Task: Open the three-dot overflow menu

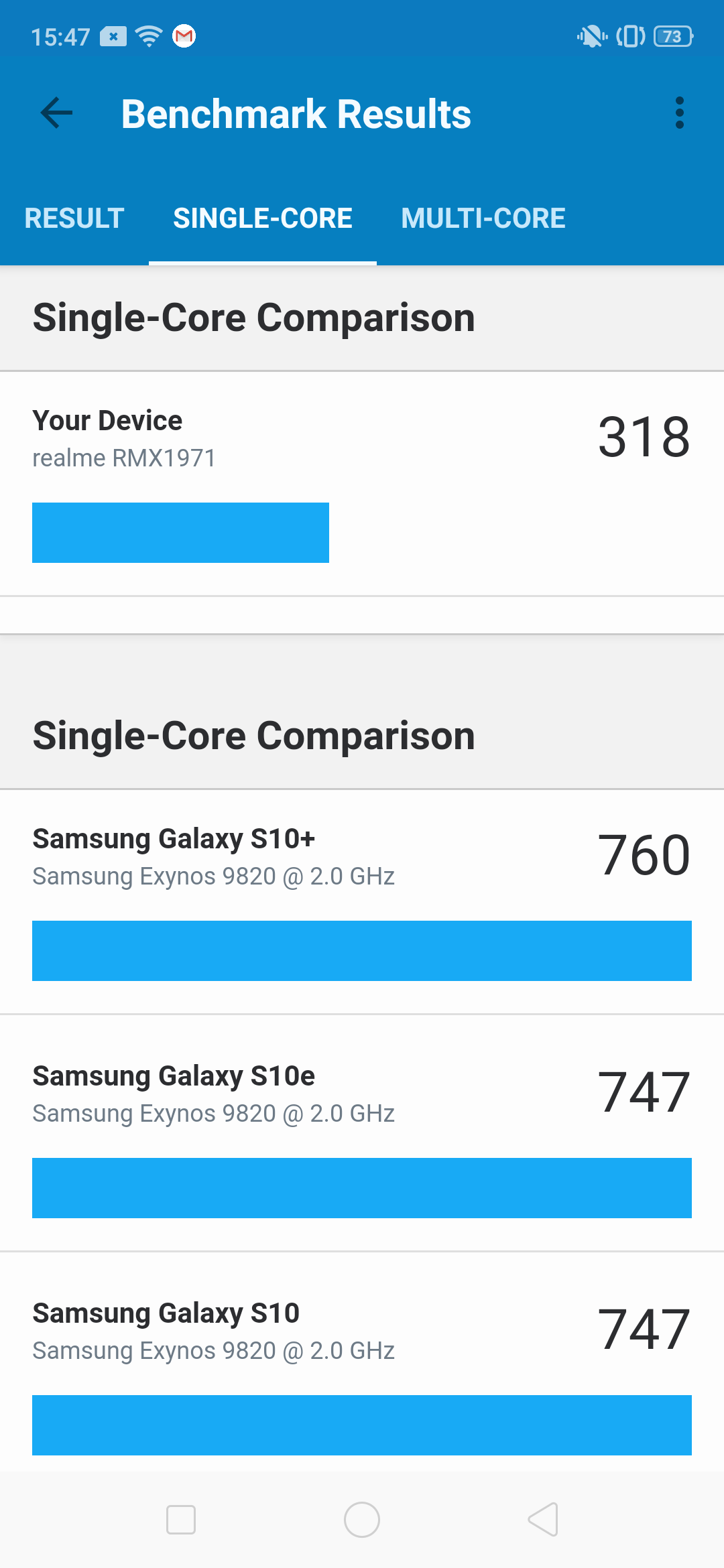Action: pos(679,113)
